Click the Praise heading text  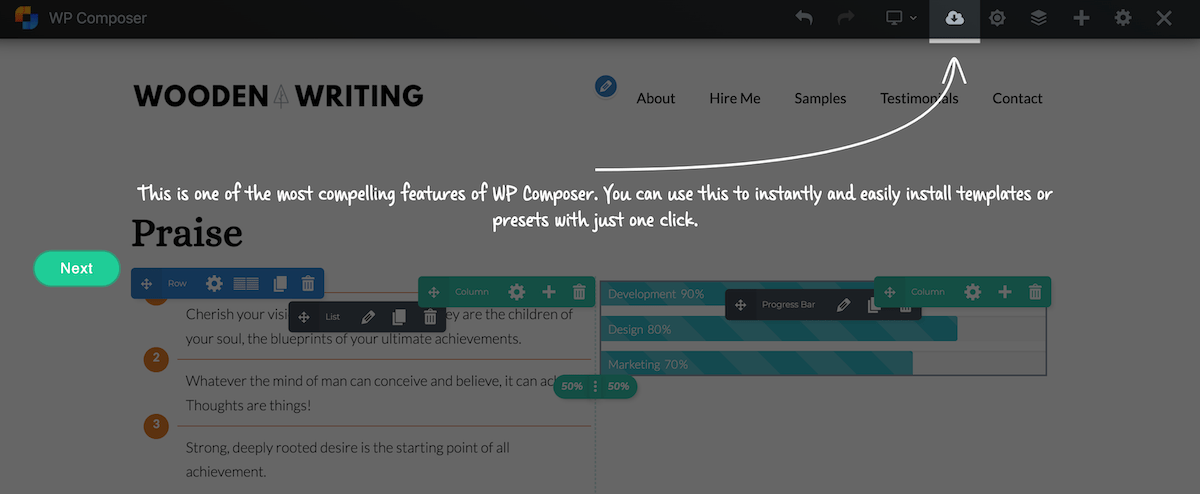(x=187, y=233)
